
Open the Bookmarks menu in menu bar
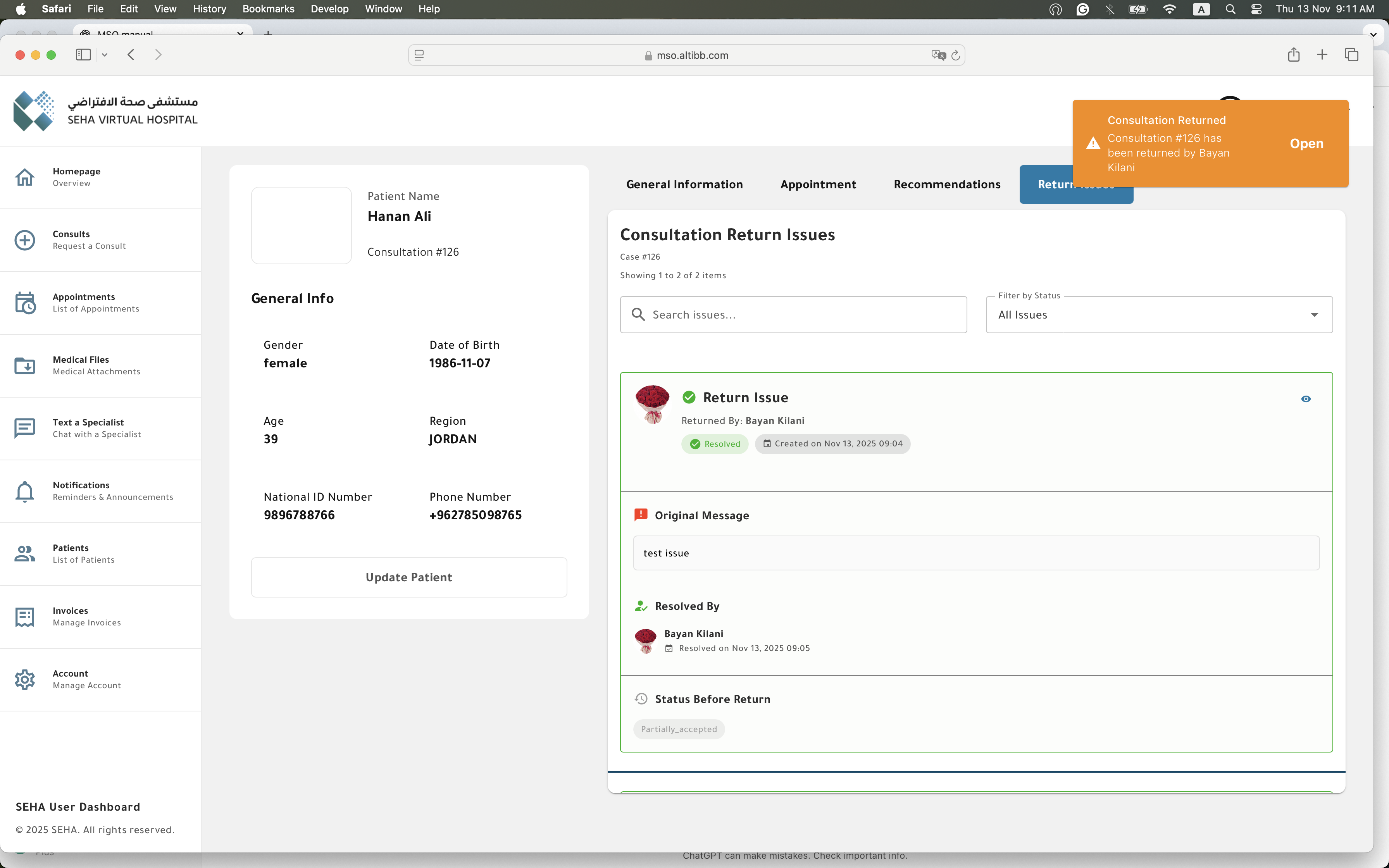(268, 9)
